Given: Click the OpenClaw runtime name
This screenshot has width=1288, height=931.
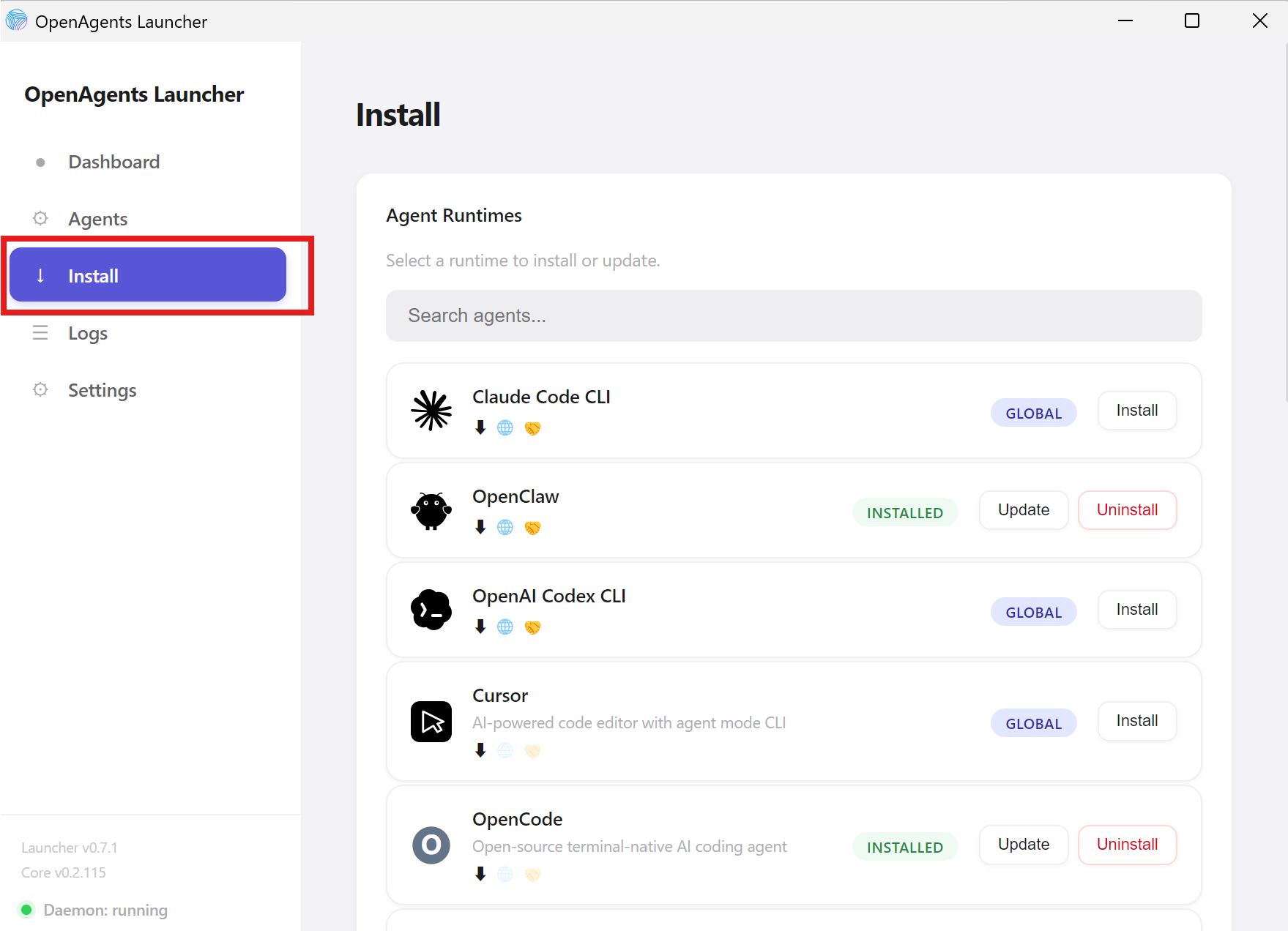Looking at the screenshot, I should pyautogui.click(x=515, y=496).
